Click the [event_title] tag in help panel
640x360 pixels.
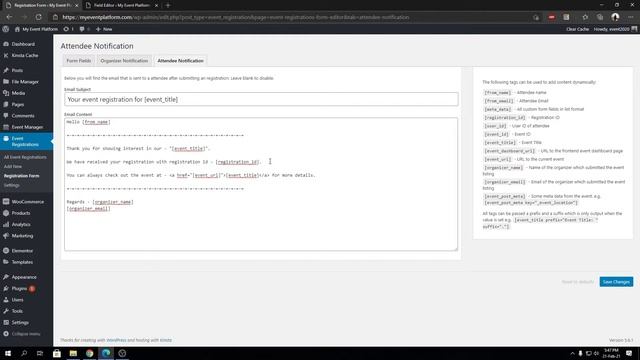pos(500,142)
